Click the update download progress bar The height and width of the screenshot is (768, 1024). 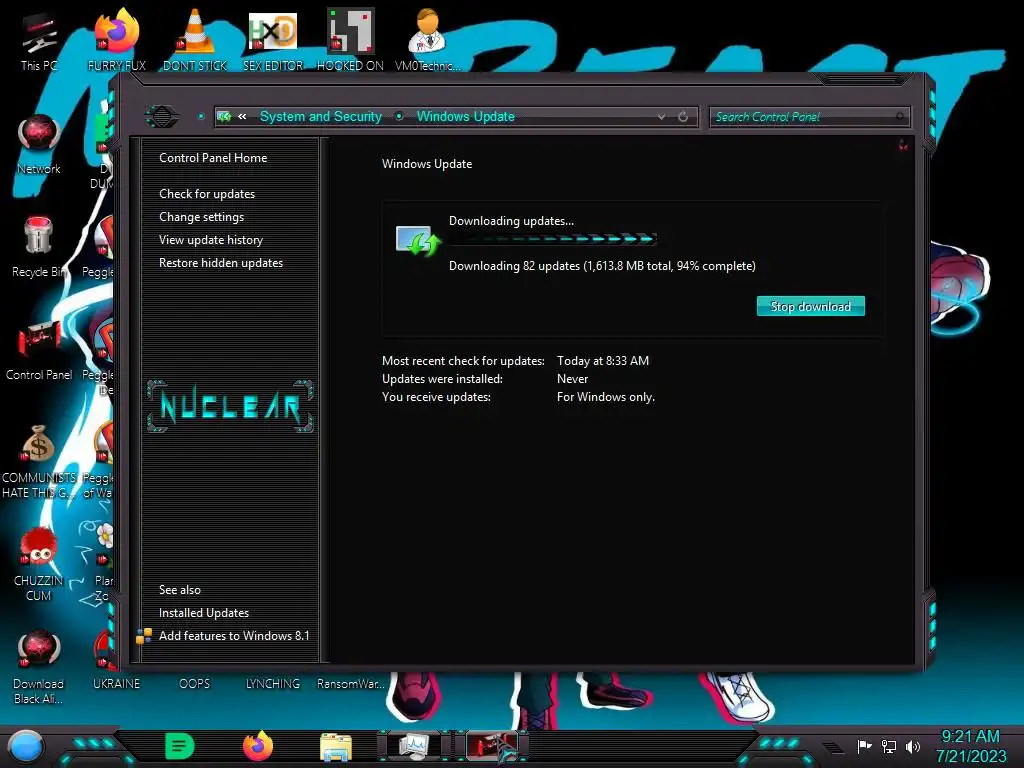pos(552,239)
